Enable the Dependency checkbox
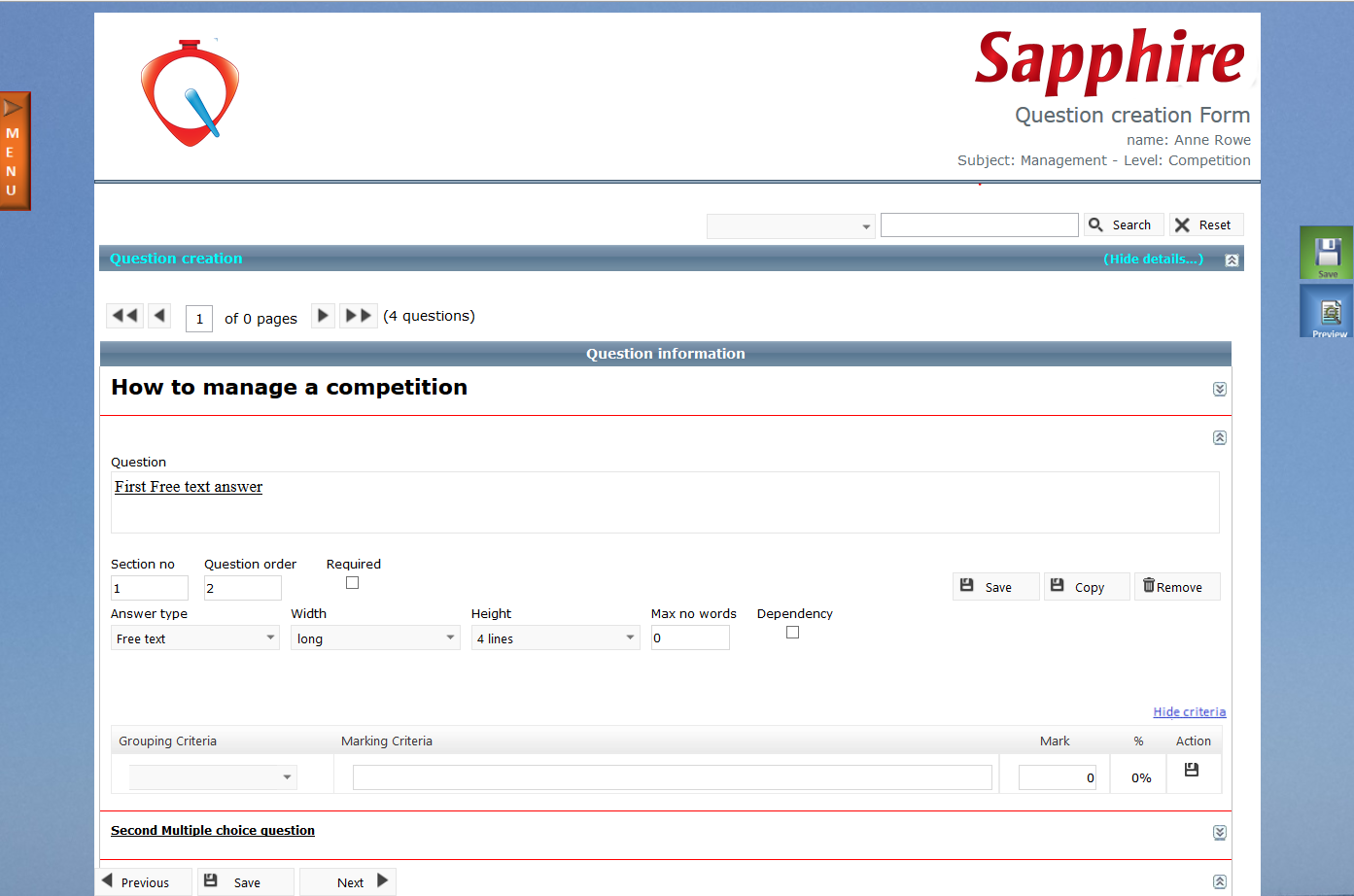1354x896 pixels. click(x=792, y=633)
